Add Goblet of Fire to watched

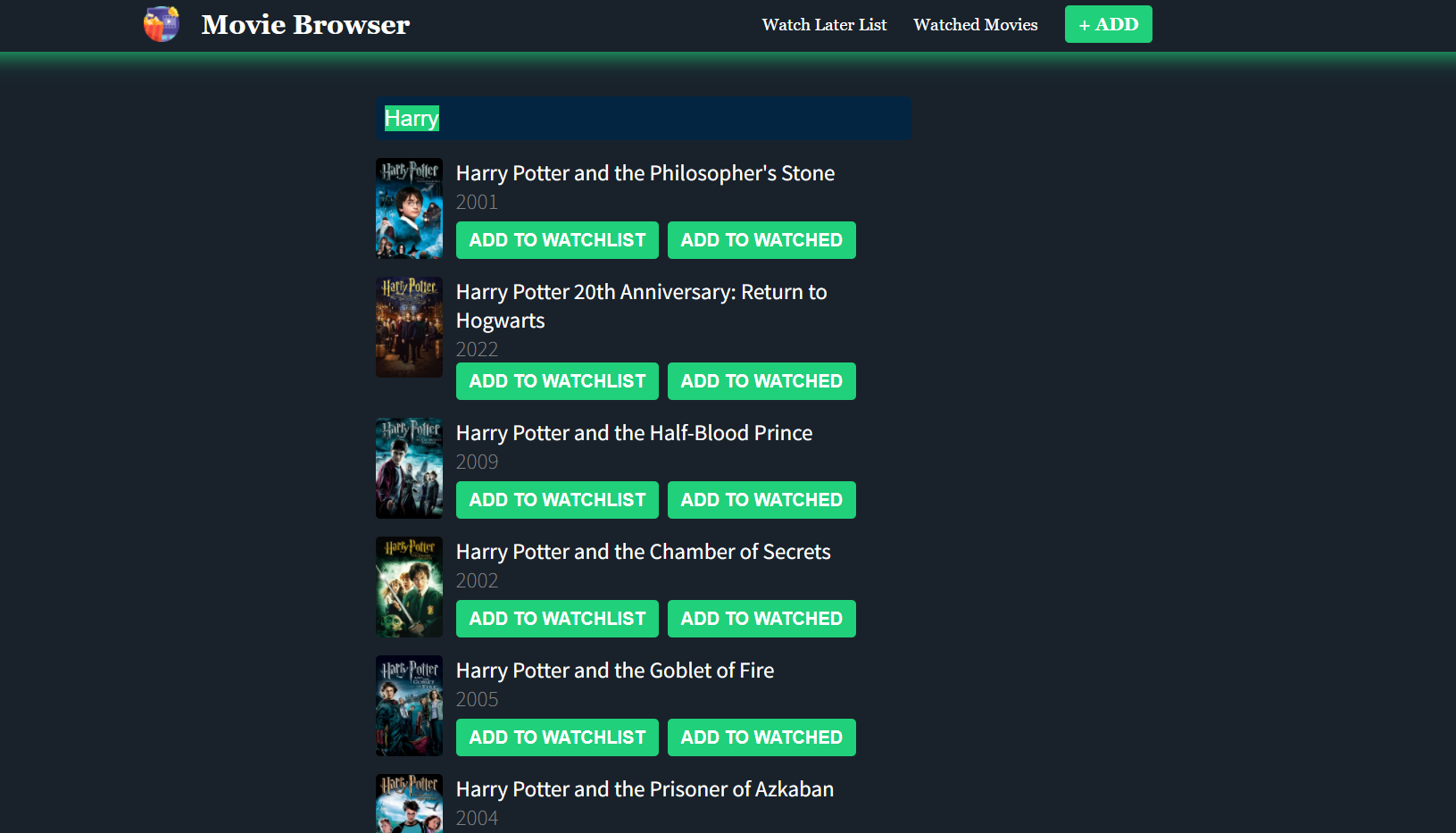pyautogui.click(x=761, y=737)
